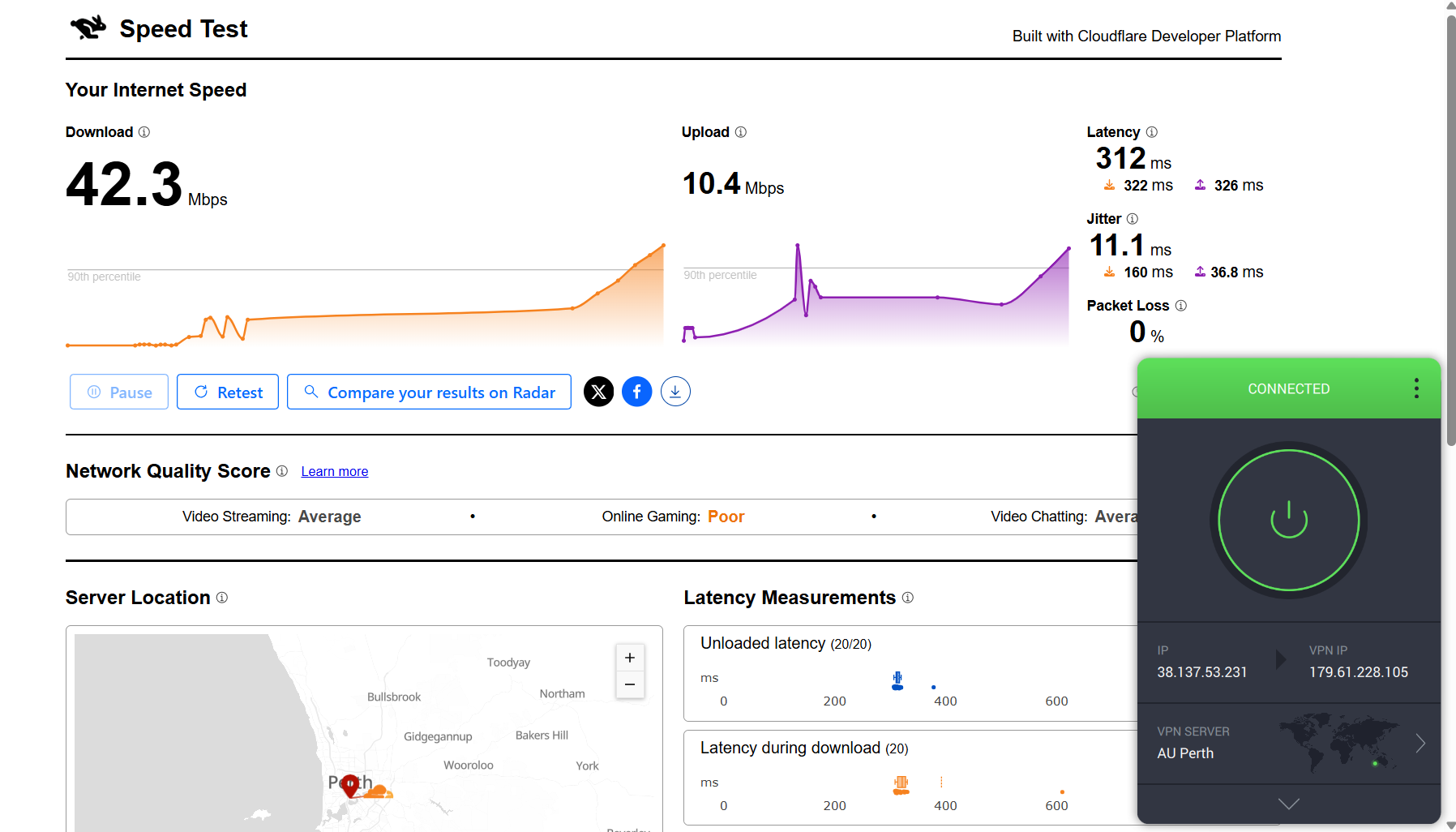Open Network Quality Score info icon
Image resolution: width=1456 pixels, height=832 pixels.
pos(282,471)
